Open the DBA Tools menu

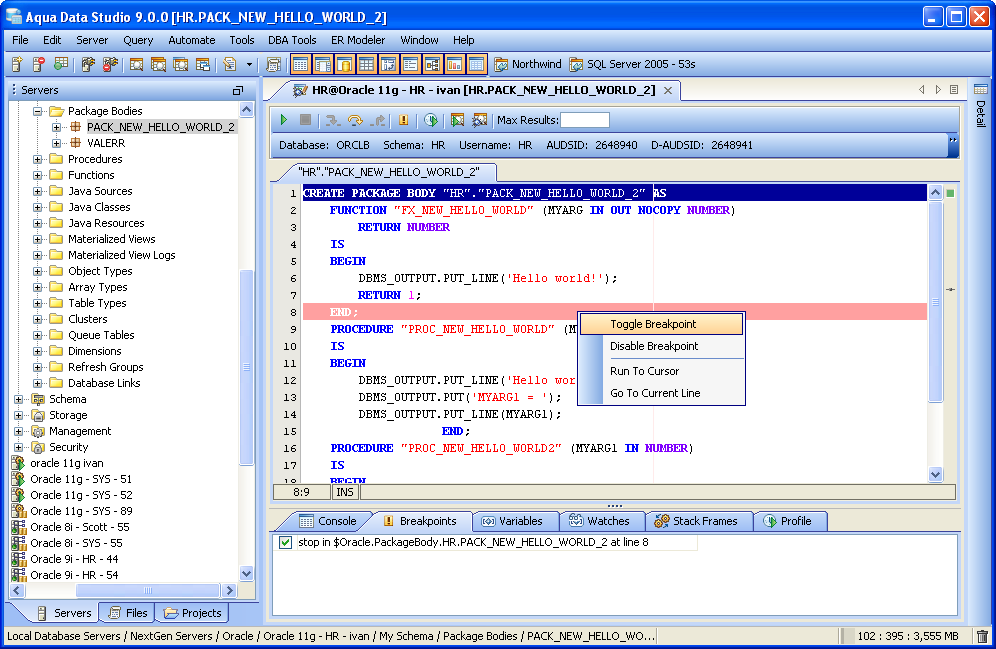tap(292, 40)
